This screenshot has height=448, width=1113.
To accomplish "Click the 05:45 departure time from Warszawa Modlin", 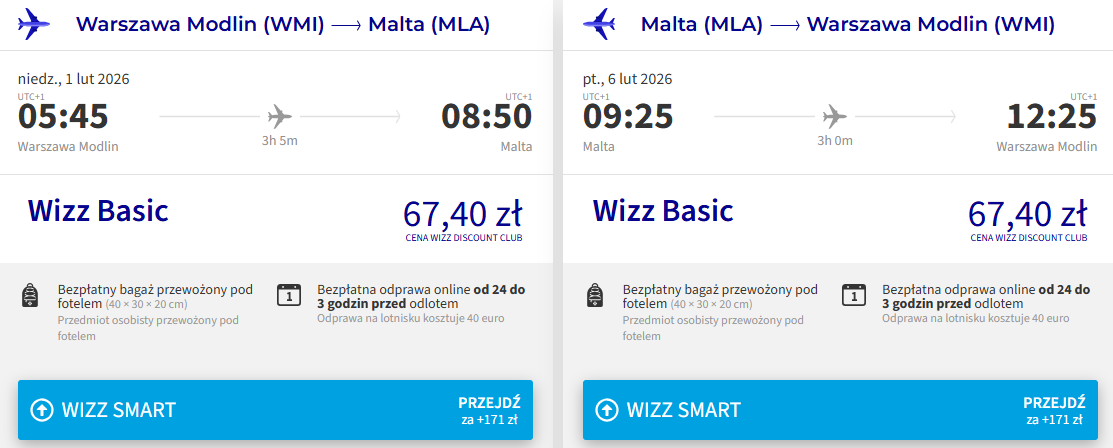I will 63,117.
